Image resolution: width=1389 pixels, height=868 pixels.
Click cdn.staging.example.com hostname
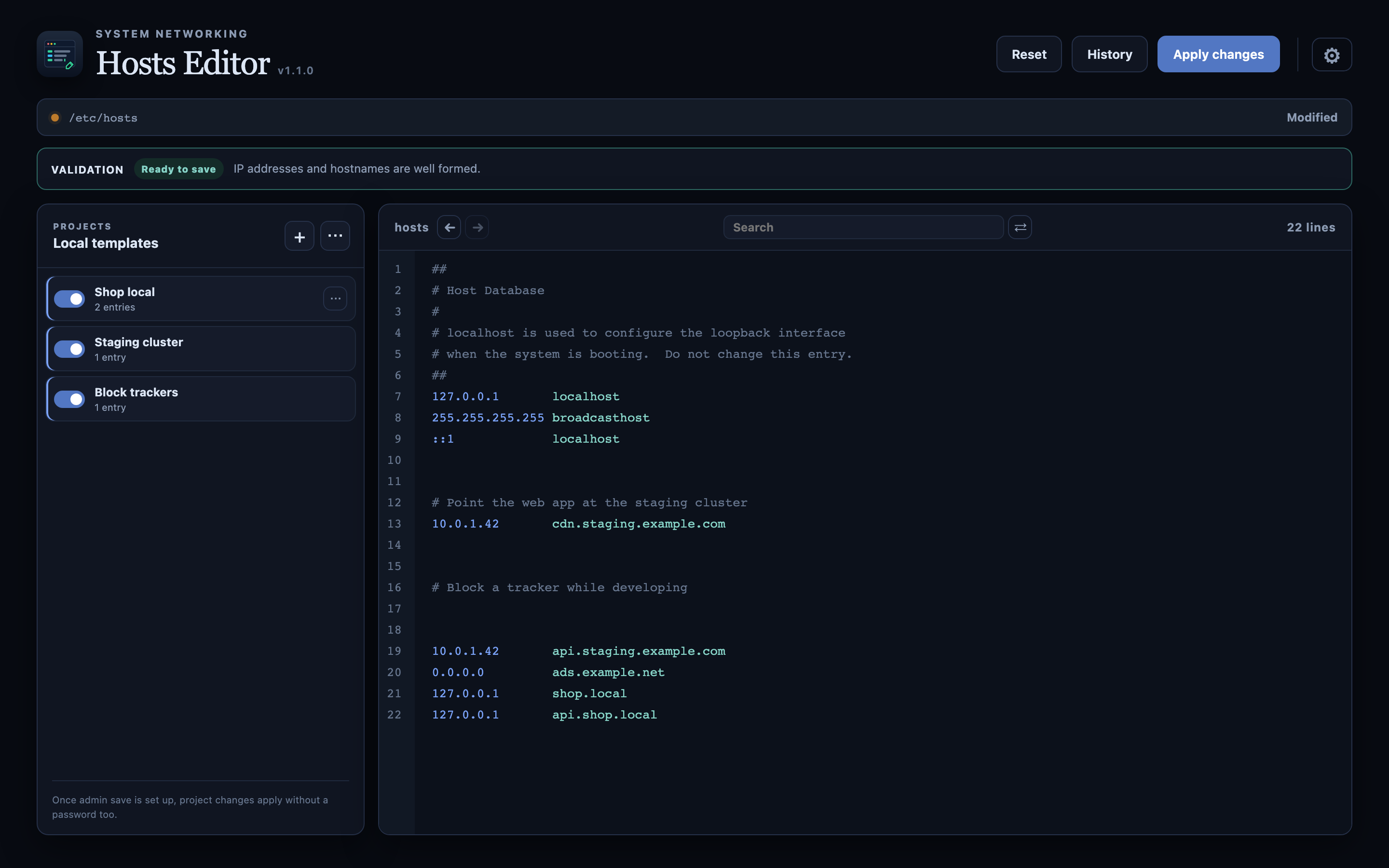tap(639, 524)
